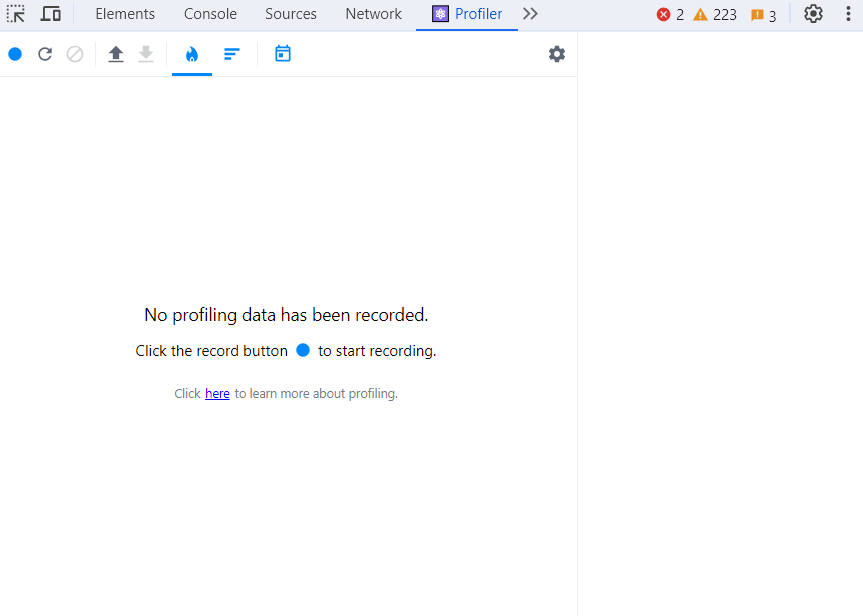
Task: Reload and start profiling
Action: click(45, 54)
